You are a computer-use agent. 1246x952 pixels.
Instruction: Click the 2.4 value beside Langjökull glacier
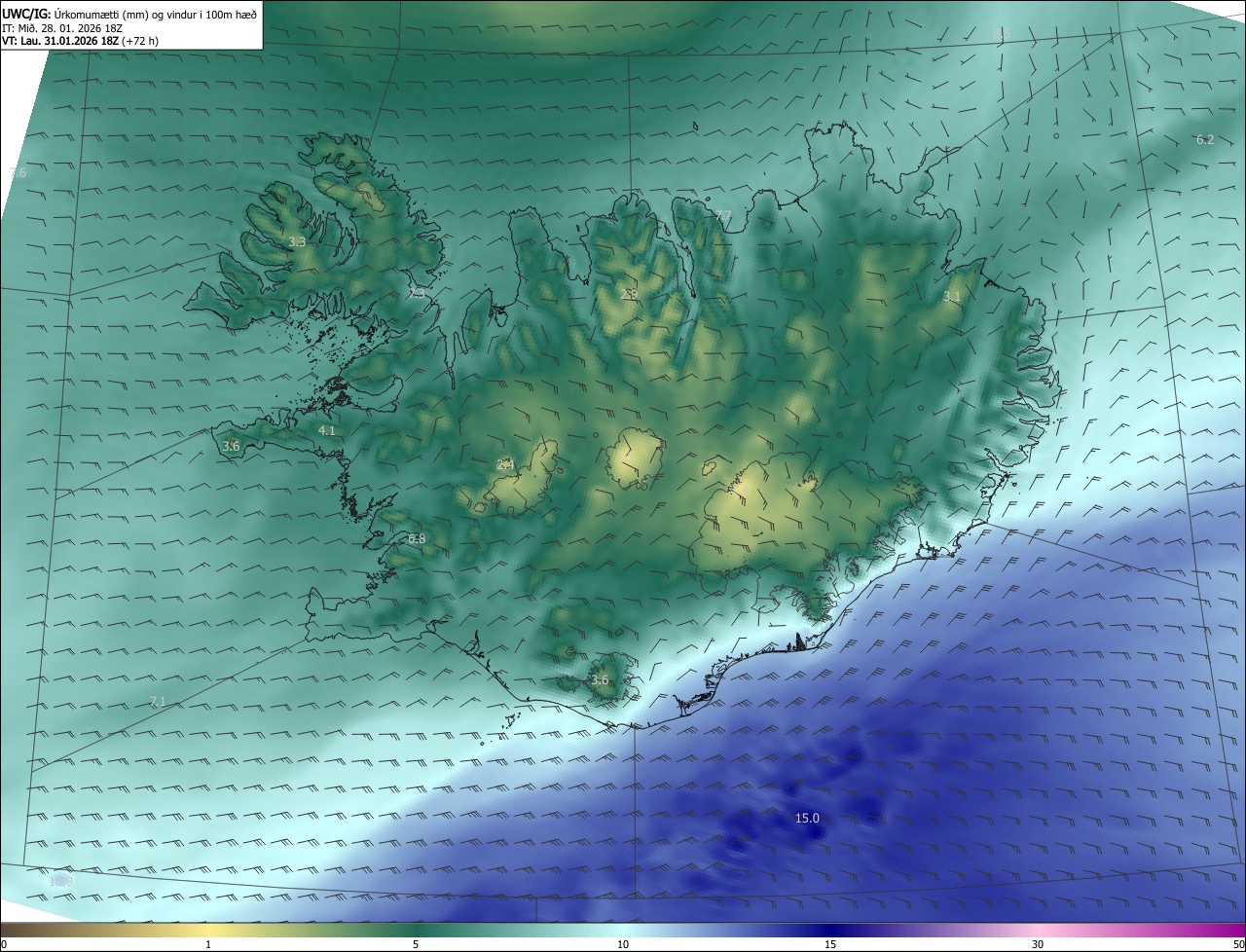tap(505, 464)
